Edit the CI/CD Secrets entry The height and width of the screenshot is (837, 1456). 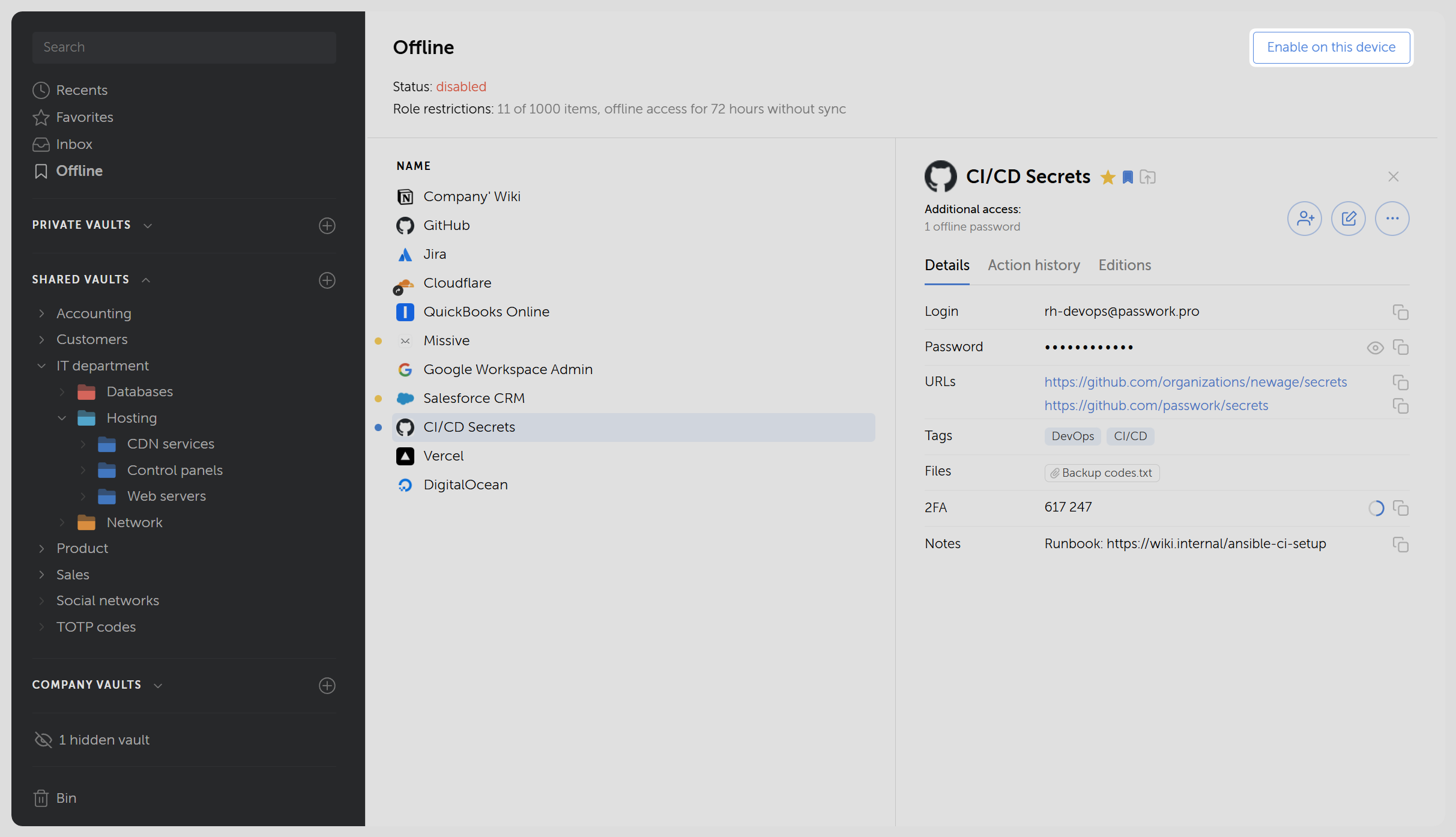(x=1349, y=219)
